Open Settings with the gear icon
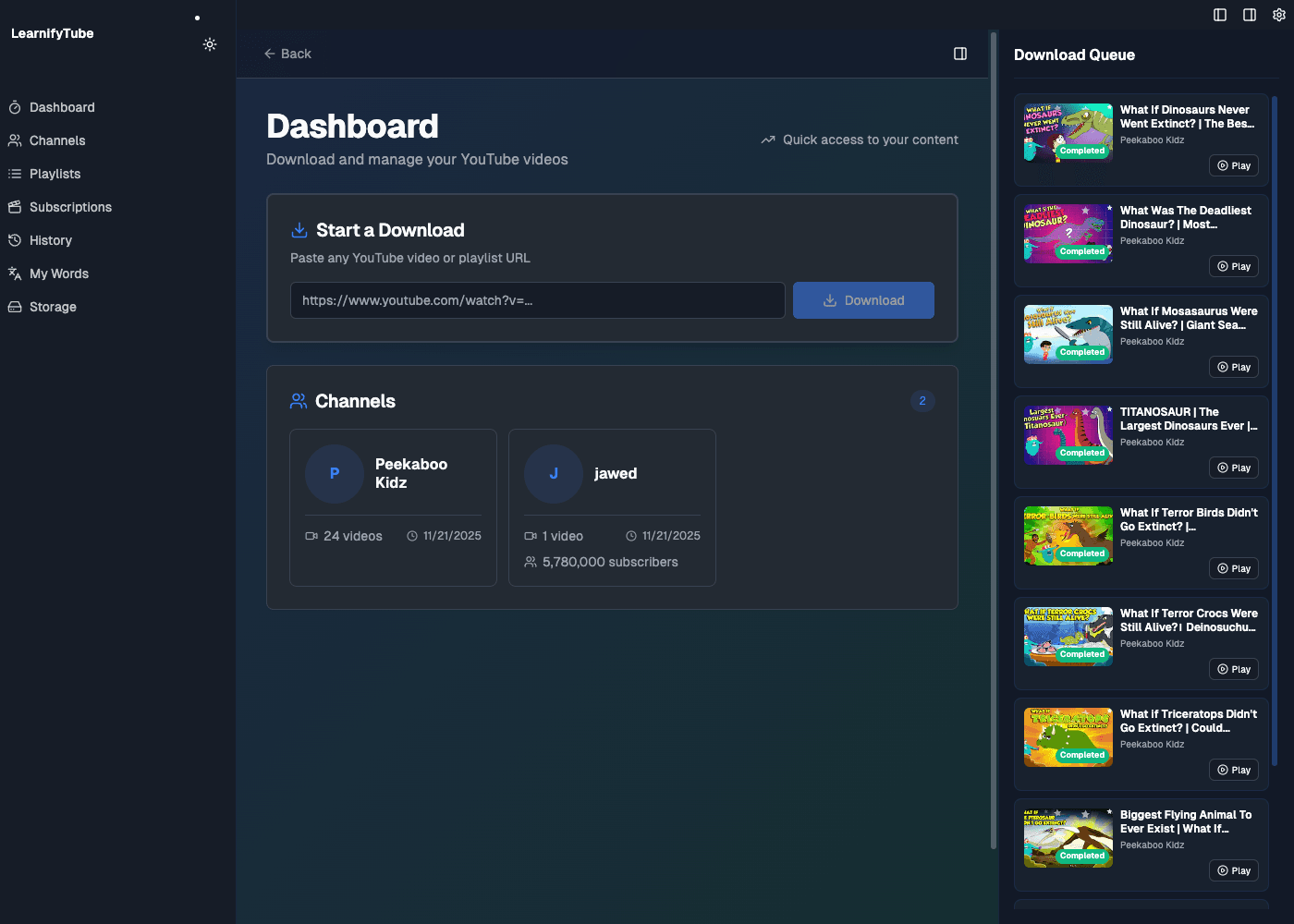Screen dimensions: 1294x924 pos(1279,15)
